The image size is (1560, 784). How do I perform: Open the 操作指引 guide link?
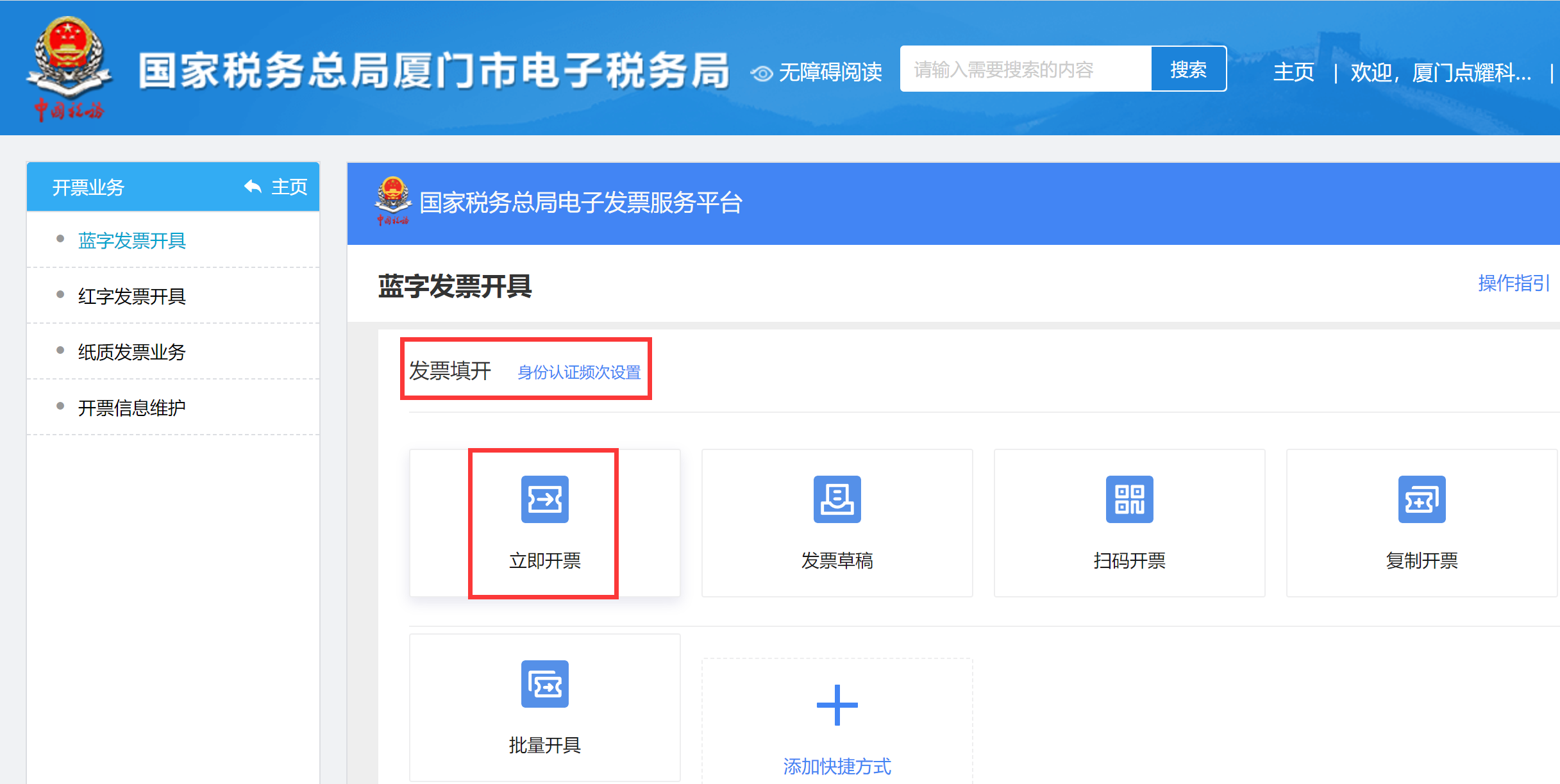tap(1513, 283)
